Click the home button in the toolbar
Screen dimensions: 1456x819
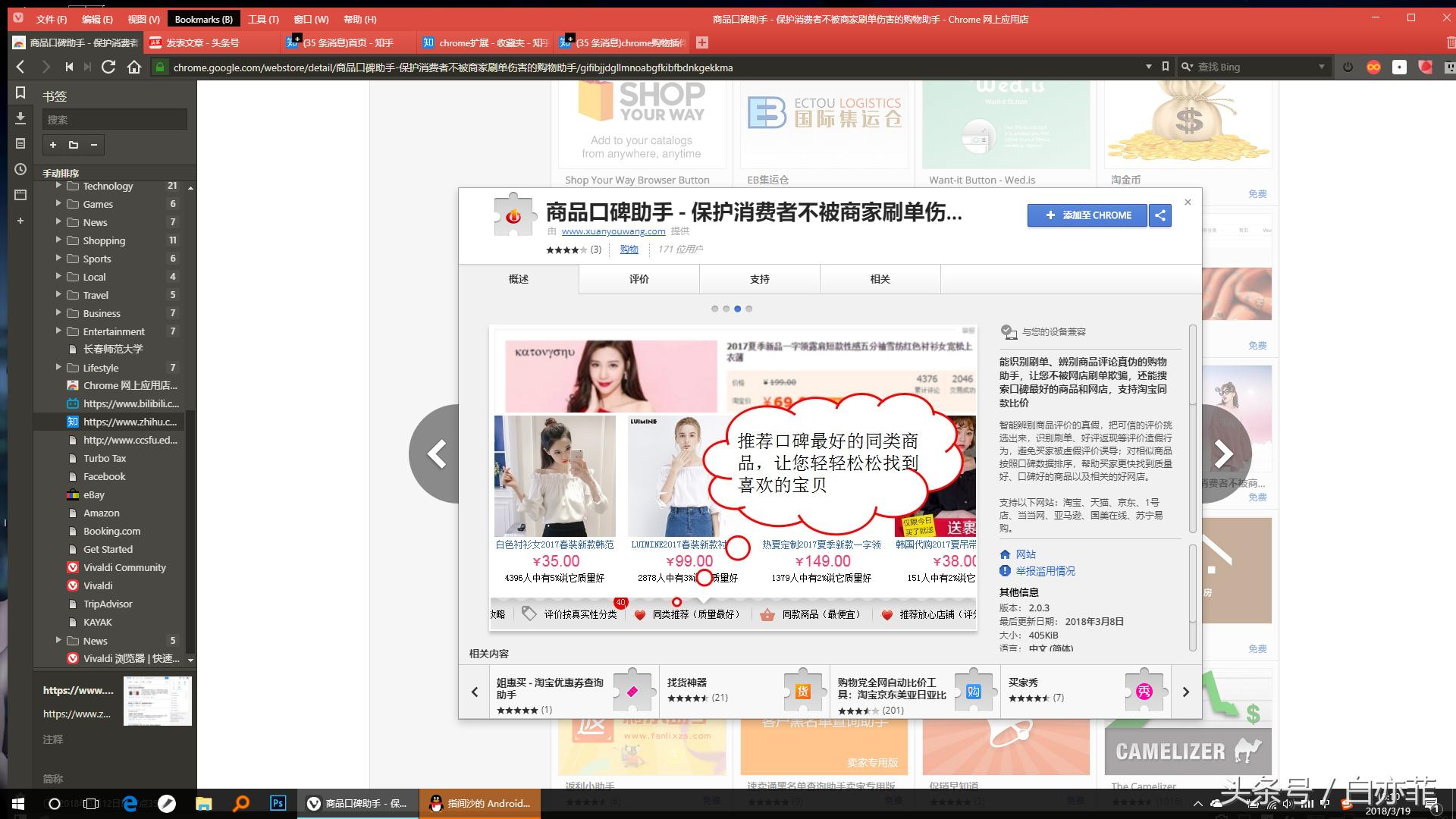[x=135, y=67]
